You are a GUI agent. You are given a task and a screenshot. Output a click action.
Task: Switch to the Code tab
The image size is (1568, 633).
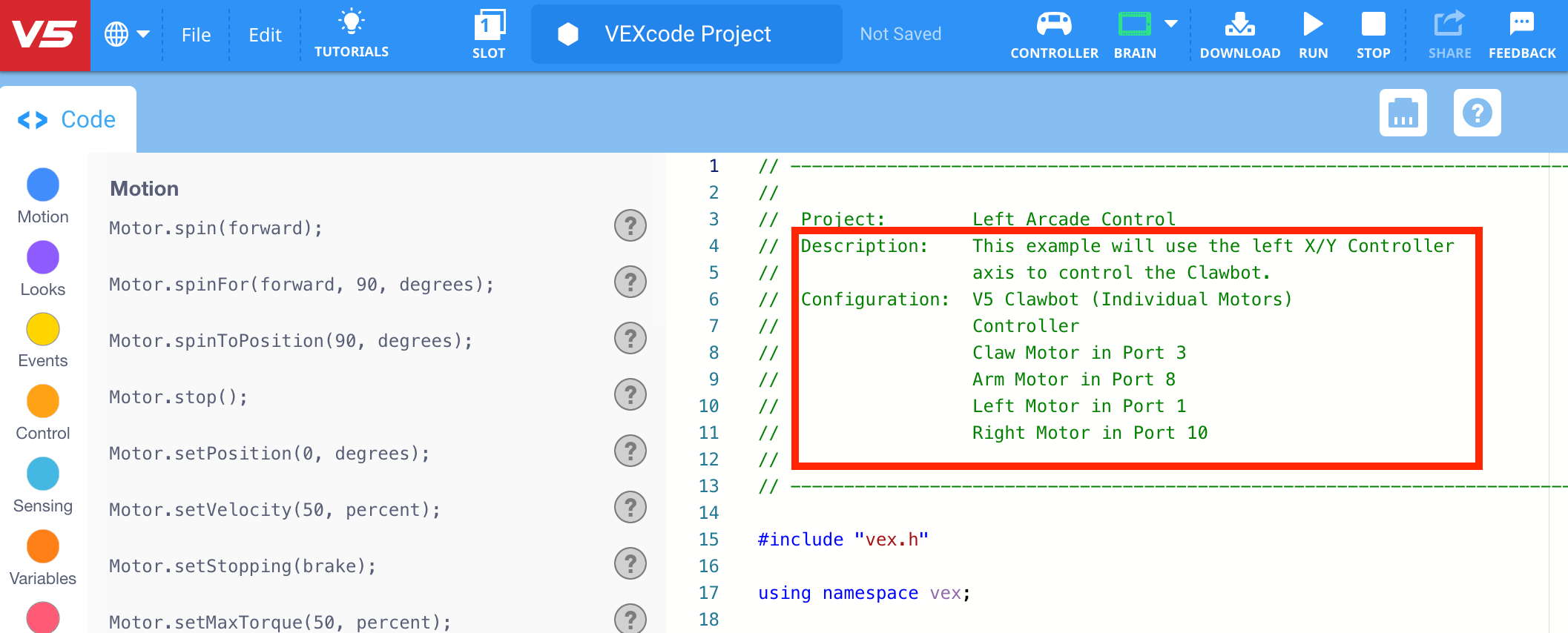[x=67, y=119]
